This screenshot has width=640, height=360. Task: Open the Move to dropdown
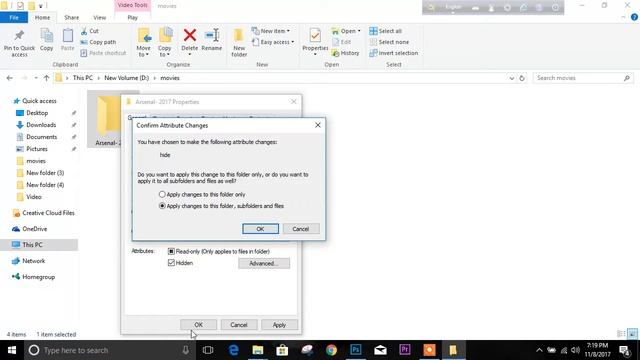coord(144,42)
